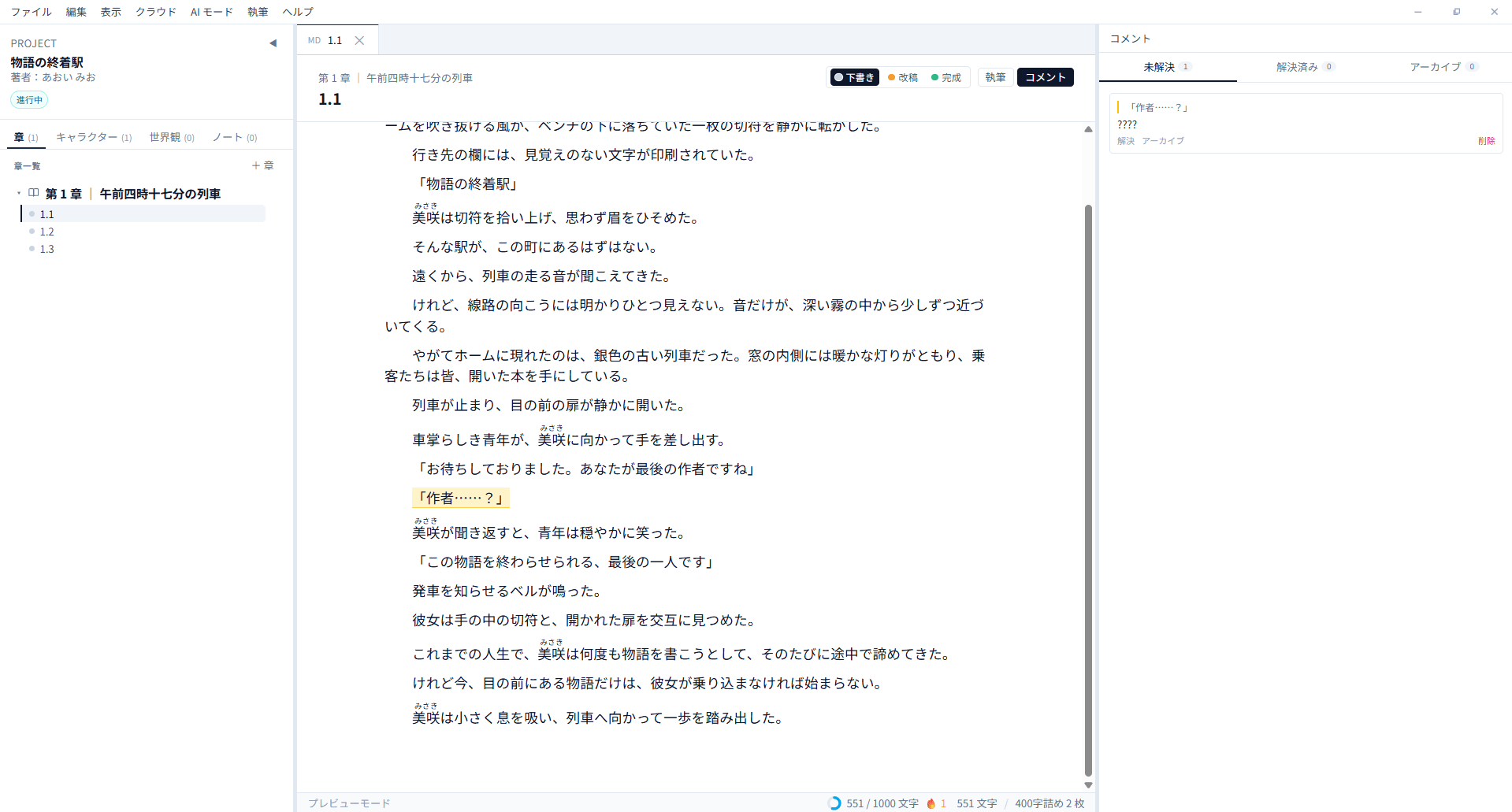Image resolution: width=1512 pixels, height=812 pixels.
Task: Open the ヘルプ menu
Action: [298, 12]
